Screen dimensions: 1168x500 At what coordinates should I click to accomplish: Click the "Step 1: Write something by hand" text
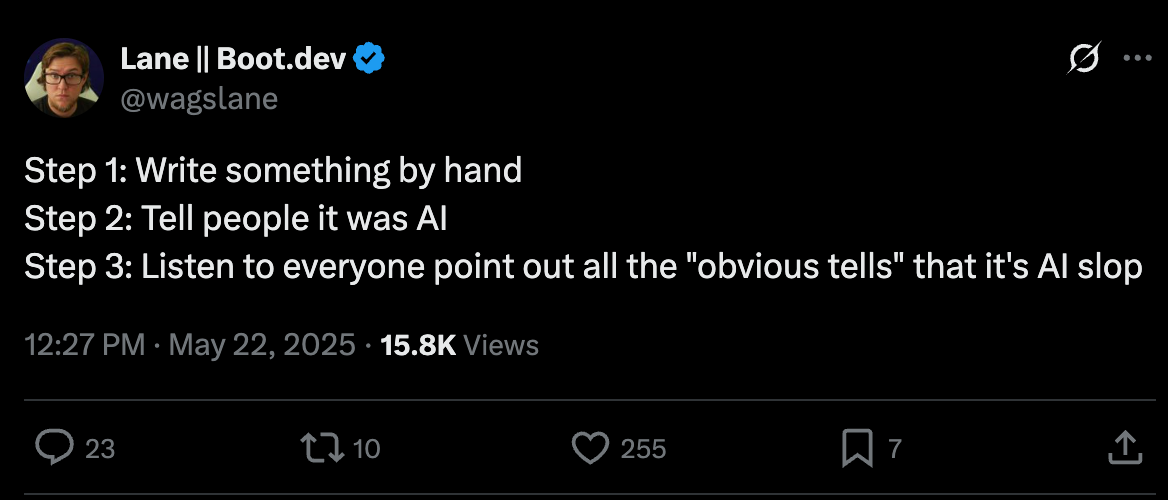click(x=273, y=170)
